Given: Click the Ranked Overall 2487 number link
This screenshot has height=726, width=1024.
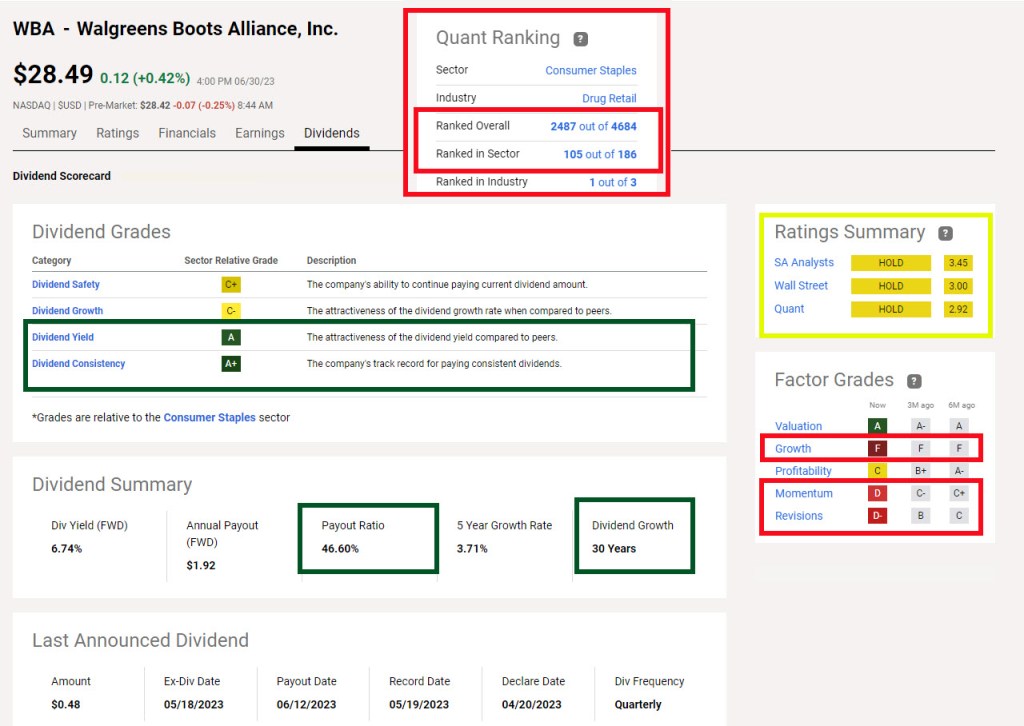Looking at the screenshot, I should (564, 126).
